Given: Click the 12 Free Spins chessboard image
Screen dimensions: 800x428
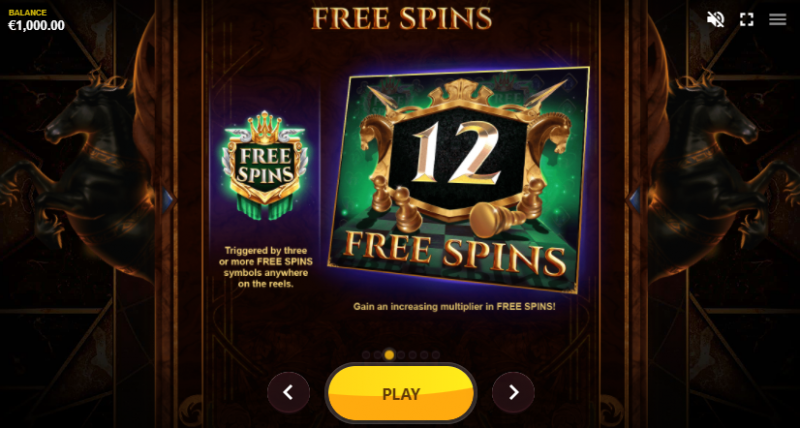Looking at the screenshot, I should click(x=458, y=180).
